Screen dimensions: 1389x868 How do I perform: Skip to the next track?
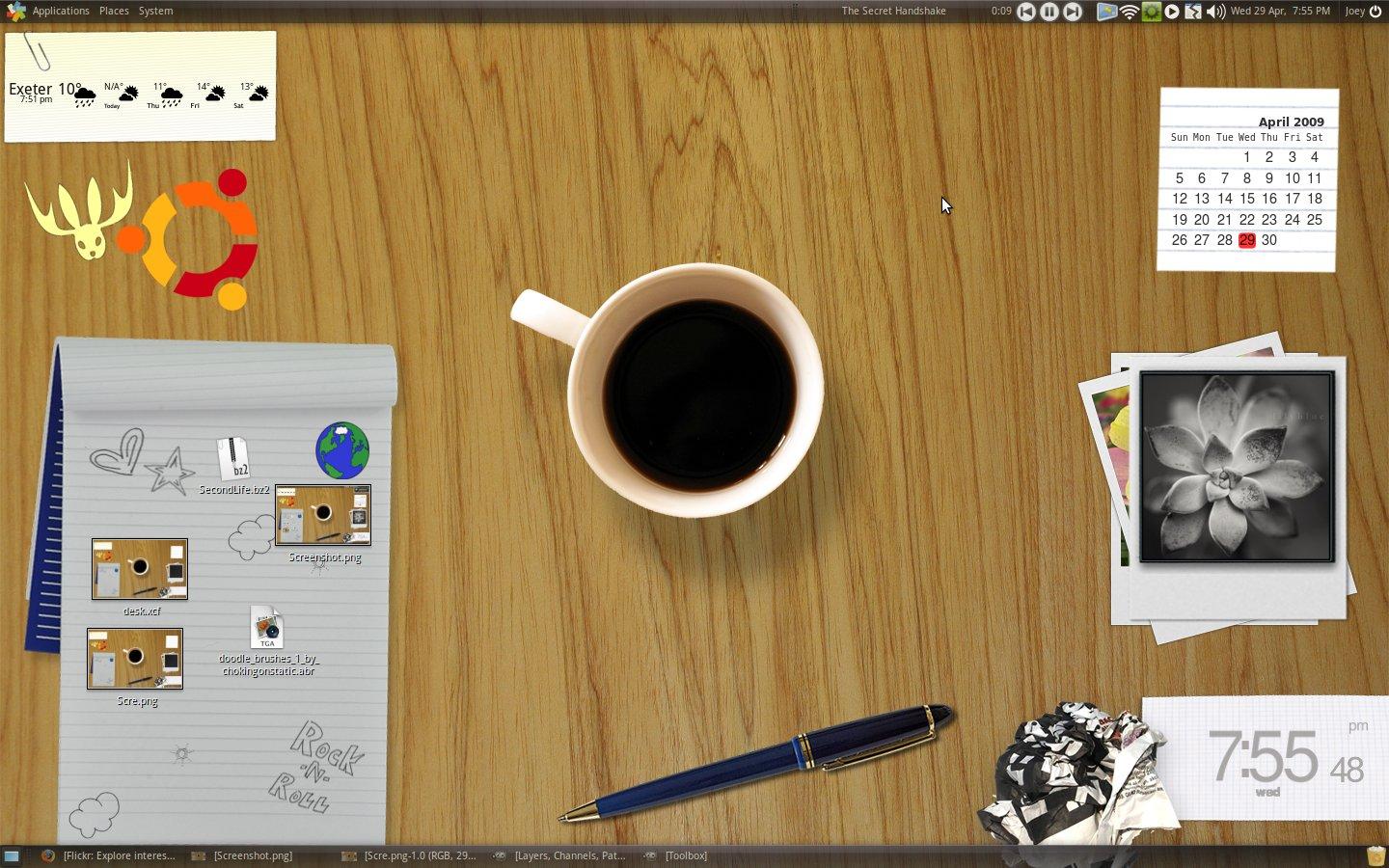point(1072,12)
